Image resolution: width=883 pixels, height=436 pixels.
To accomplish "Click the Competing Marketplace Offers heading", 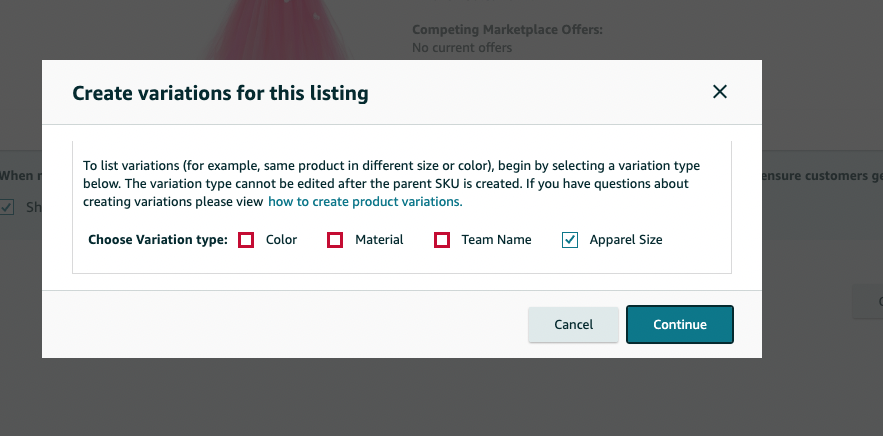I will point(507,30).
